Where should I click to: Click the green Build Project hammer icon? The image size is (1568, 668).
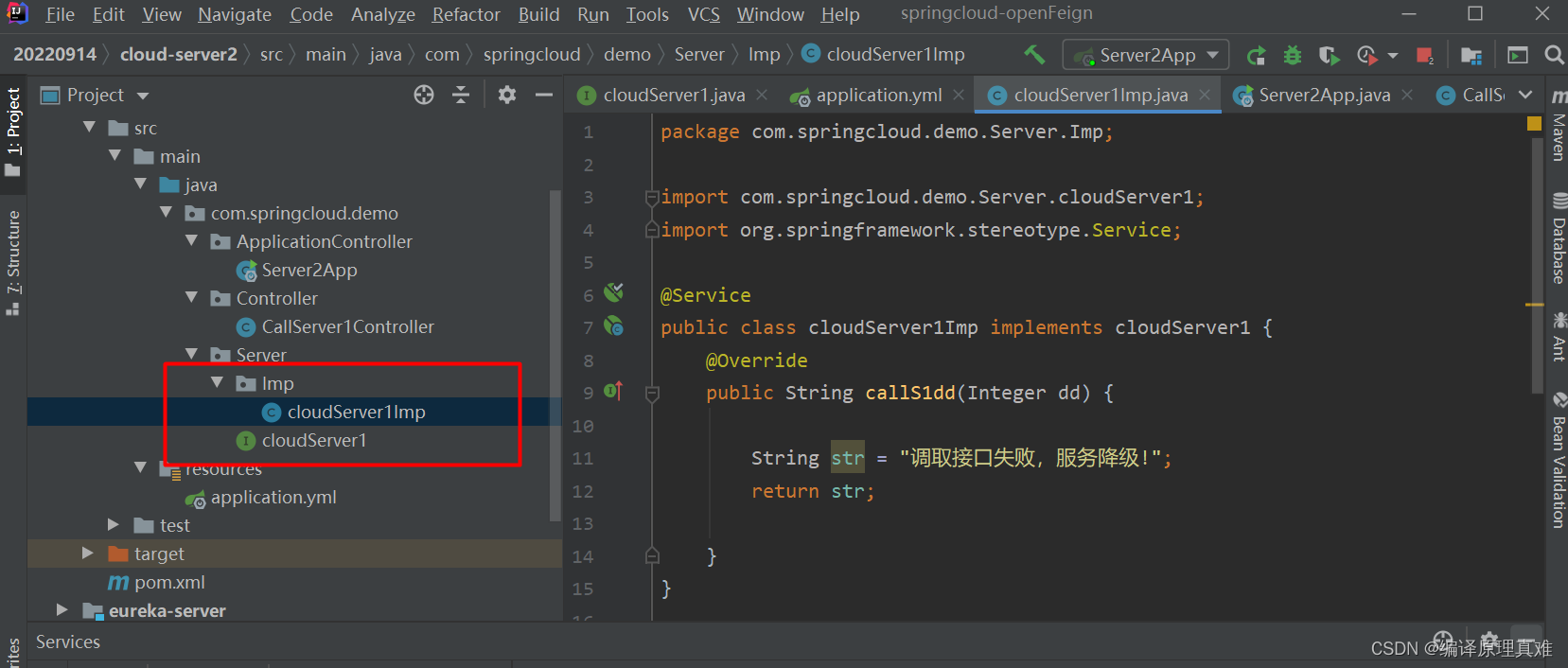[1034, 55]
